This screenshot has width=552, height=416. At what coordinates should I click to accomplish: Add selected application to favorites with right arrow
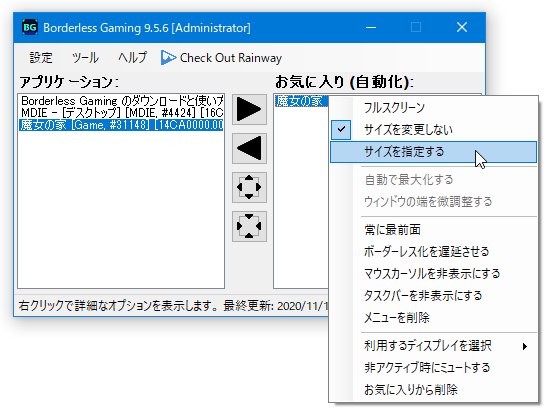[x=249, y=109]
